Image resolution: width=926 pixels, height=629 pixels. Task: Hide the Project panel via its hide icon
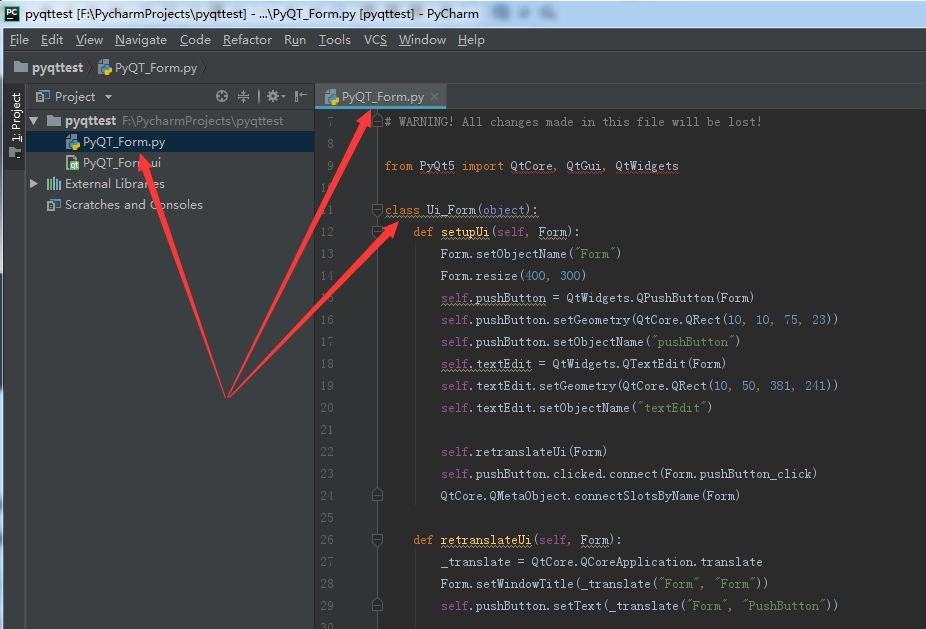point(299,97)
